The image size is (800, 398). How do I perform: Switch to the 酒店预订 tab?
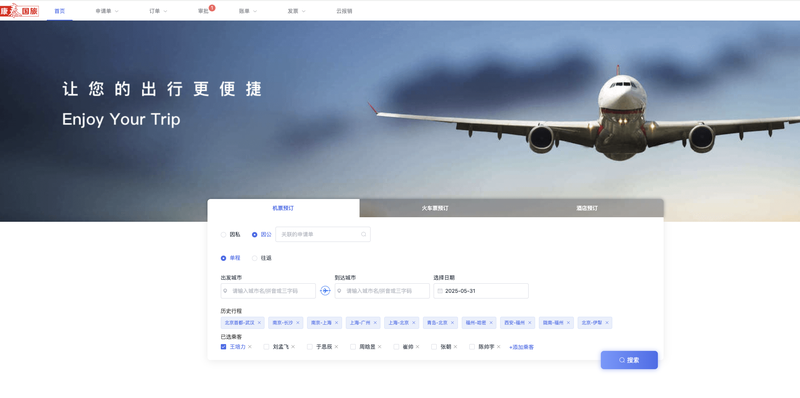click(x=587, y=208)
